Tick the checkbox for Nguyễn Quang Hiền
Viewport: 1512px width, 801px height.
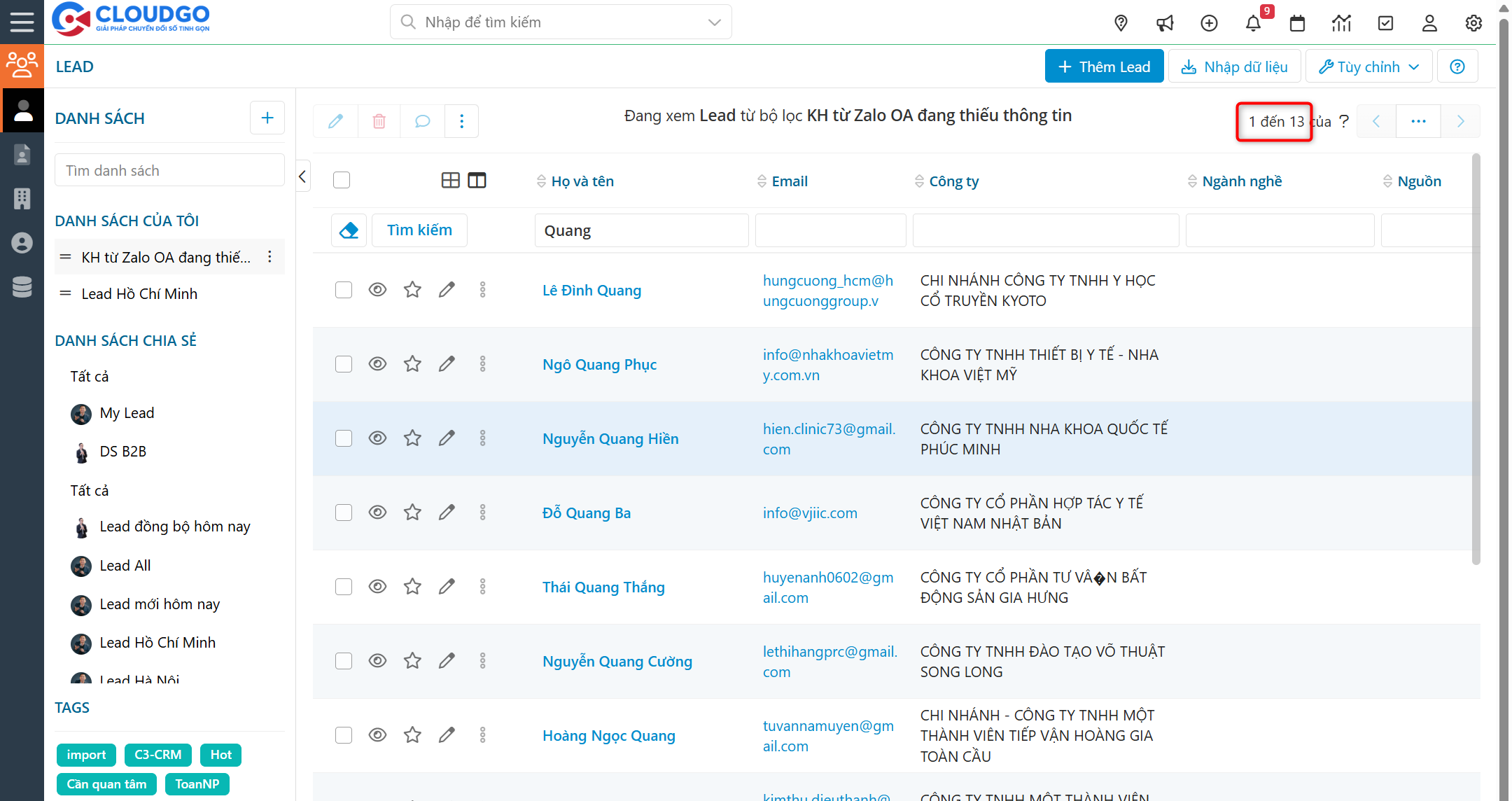pos(343,438)
